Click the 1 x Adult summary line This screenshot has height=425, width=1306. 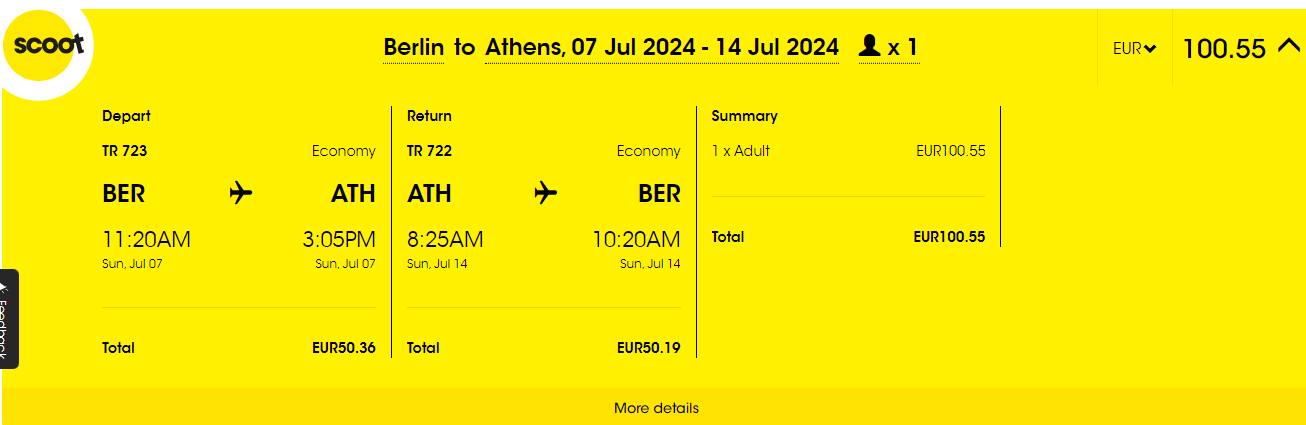848,151
